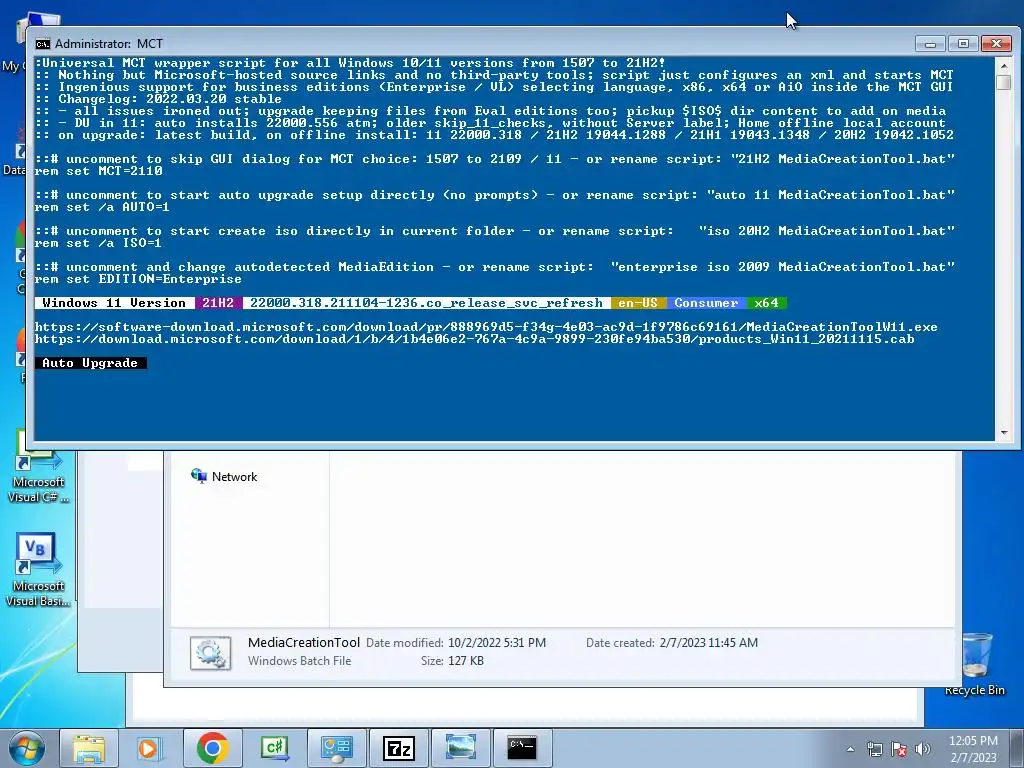Launch 7-Zip from the taskbar
The image size is (1024, 768).
tap(398, 748)
